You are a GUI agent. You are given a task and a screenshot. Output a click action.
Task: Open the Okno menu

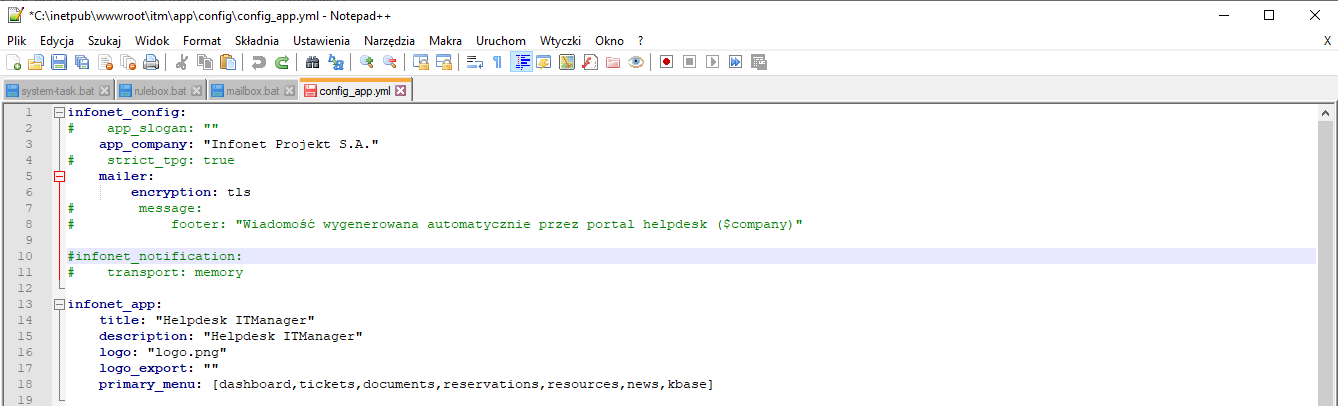[609, 41]
